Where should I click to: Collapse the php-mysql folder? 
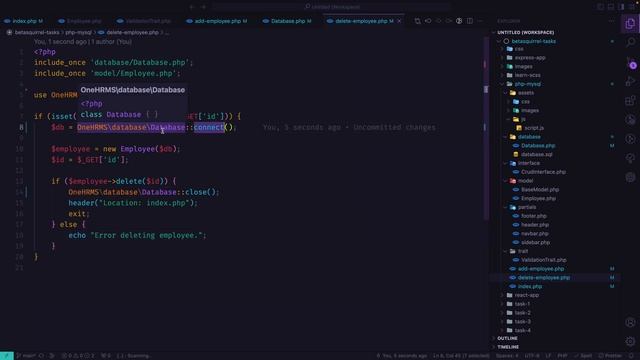pos(527,84)
